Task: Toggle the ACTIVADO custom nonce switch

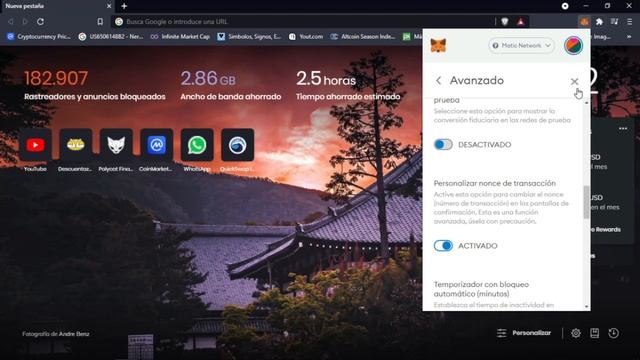Action: coord(443,246)
